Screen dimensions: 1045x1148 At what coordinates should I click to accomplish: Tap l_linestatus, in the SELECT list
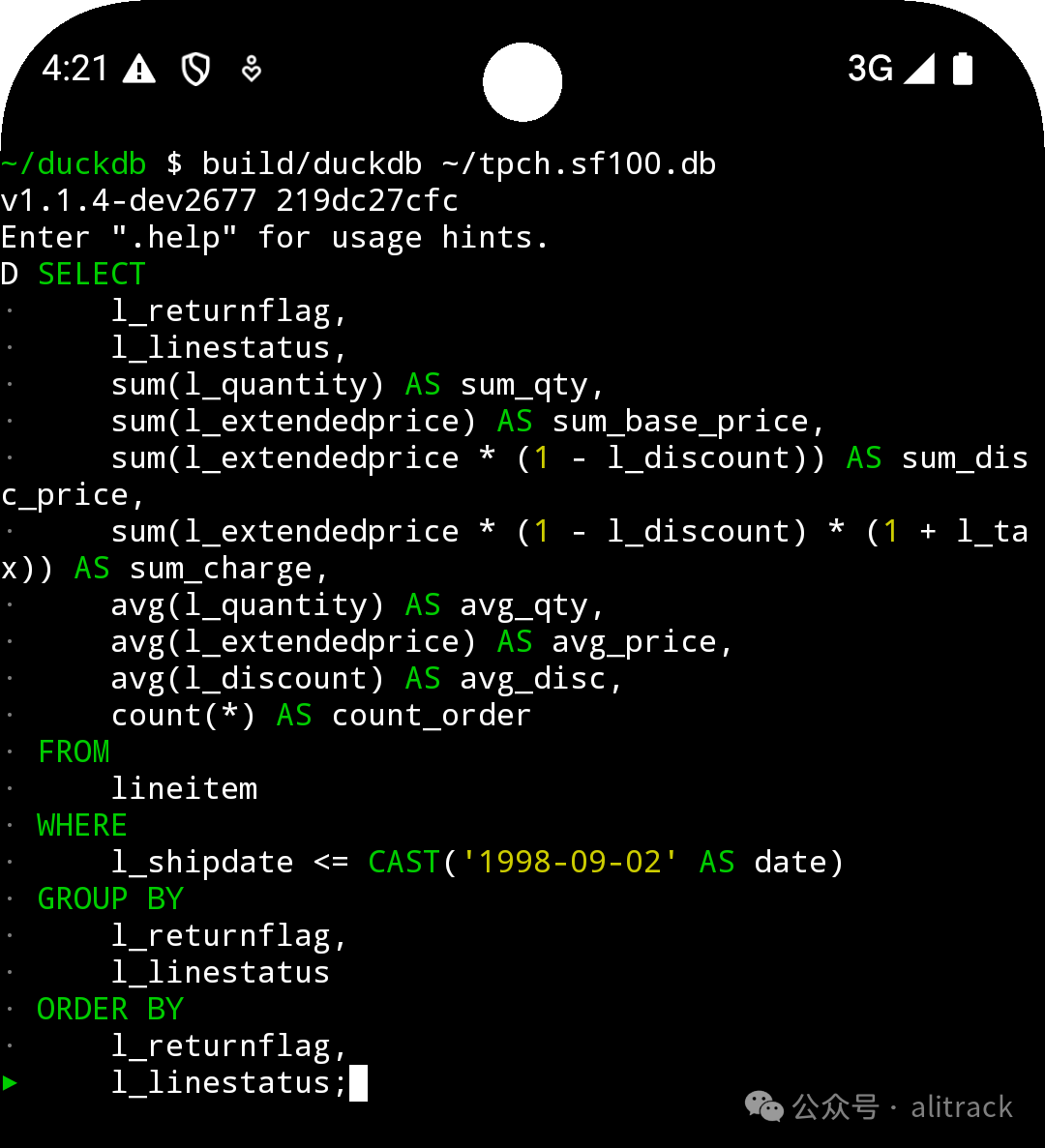click(x=228, y=348)
